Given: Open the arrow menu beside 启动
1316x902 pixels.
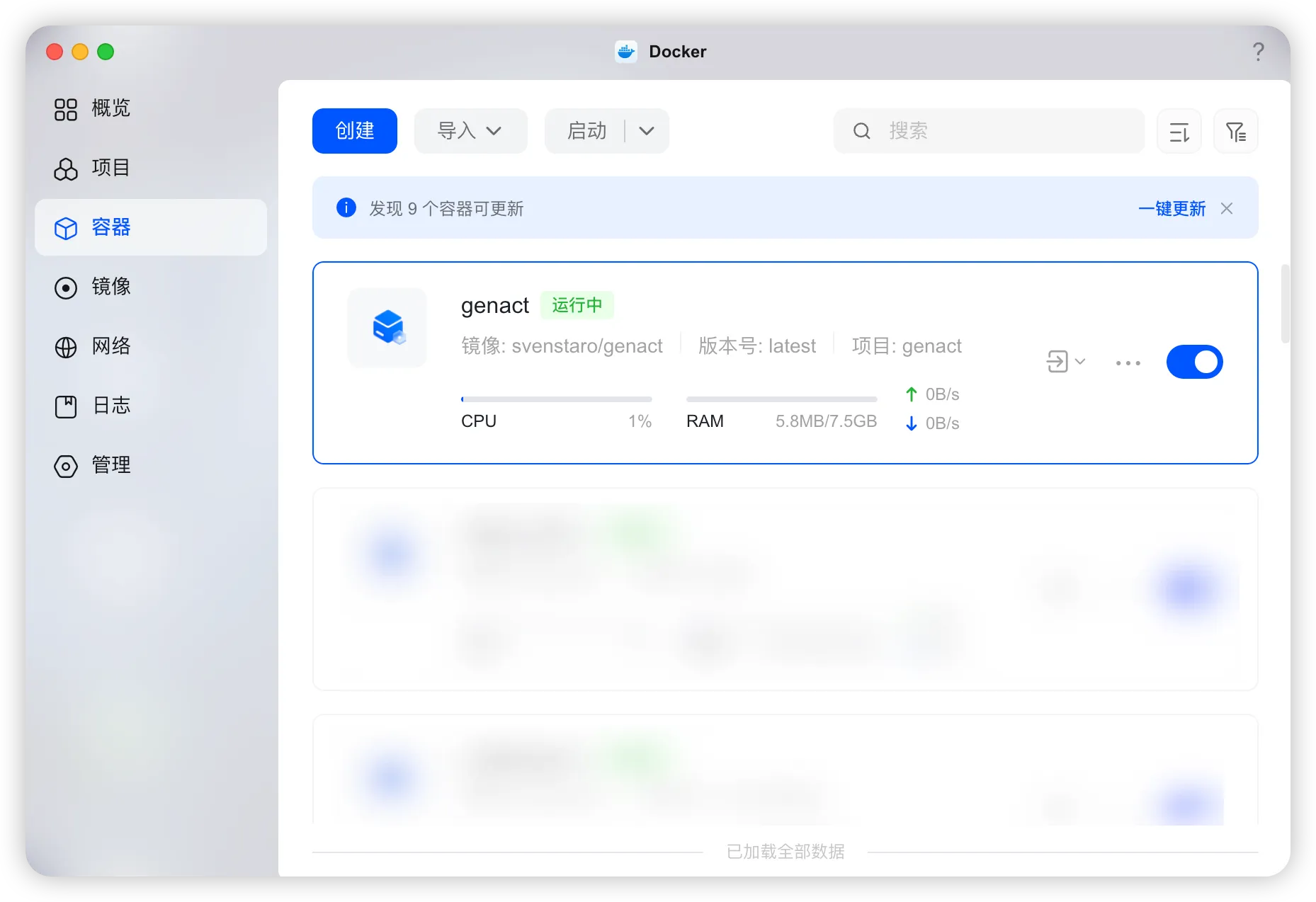Looking at the screenshot, I should pos(647,131).
